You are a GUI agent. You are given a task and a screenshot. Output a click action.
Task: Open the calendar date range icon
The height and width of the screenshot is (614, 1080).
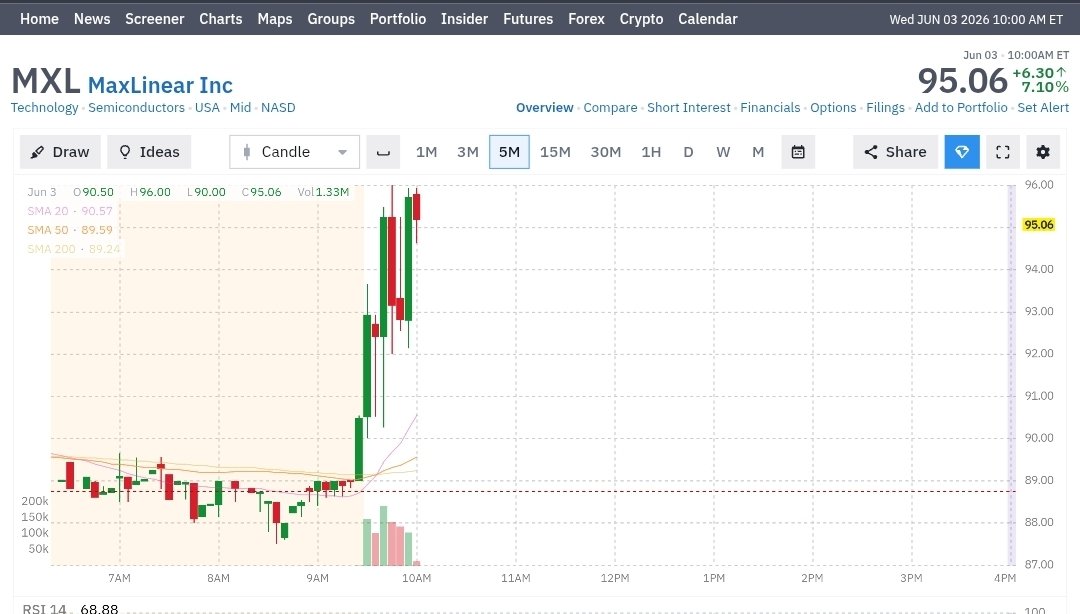(798, 152)
